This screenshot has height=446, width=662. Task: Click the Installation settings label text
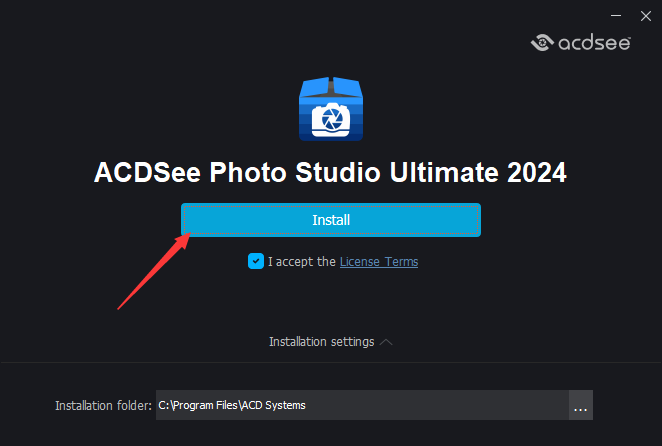click(321, 342)
